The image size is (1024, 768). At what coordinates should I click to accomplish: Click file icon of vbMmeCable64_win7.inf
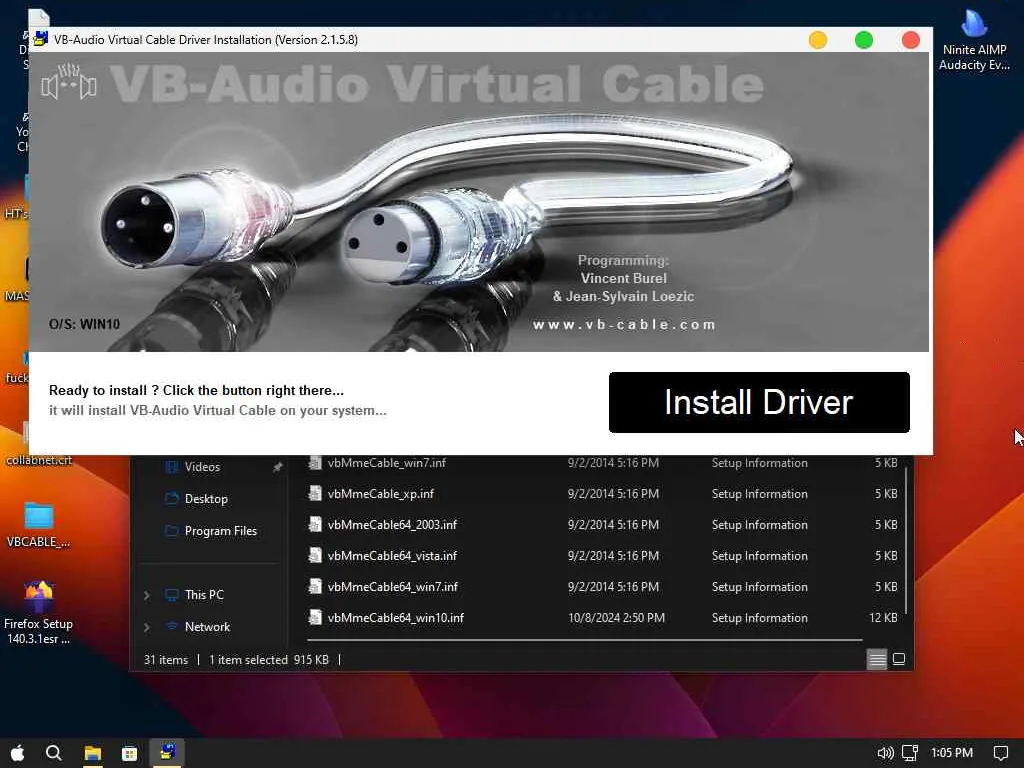click(x=315, y=586)
